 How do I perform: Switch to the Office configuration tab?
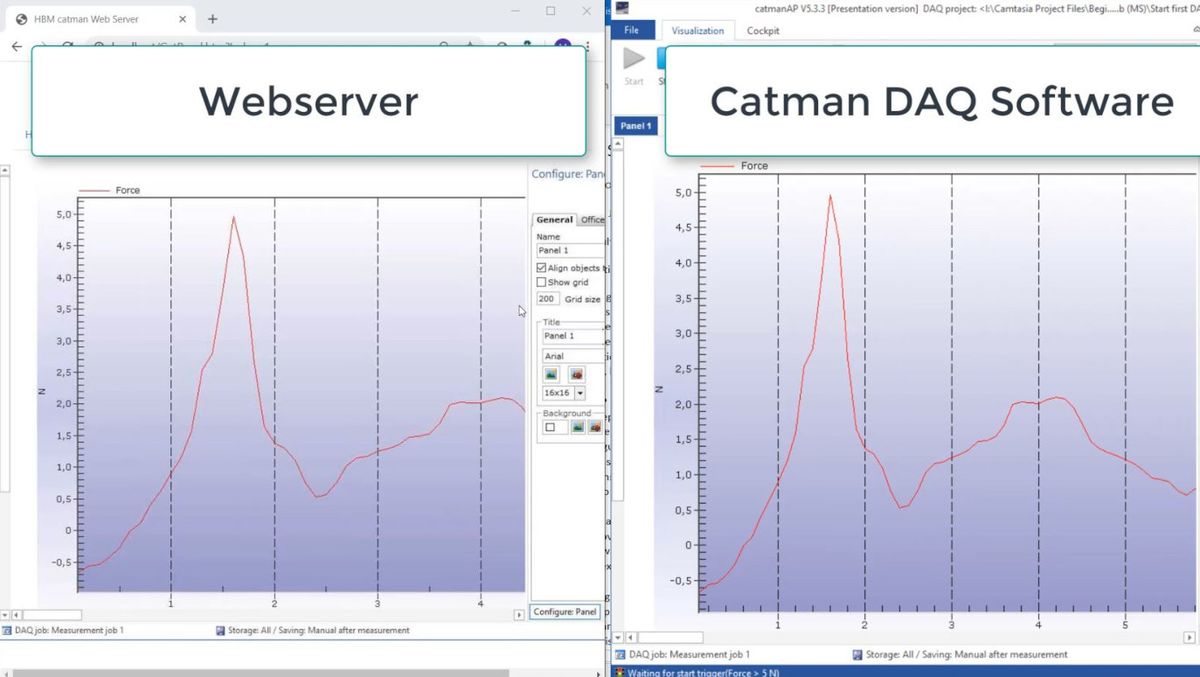(x=592, y=220)
